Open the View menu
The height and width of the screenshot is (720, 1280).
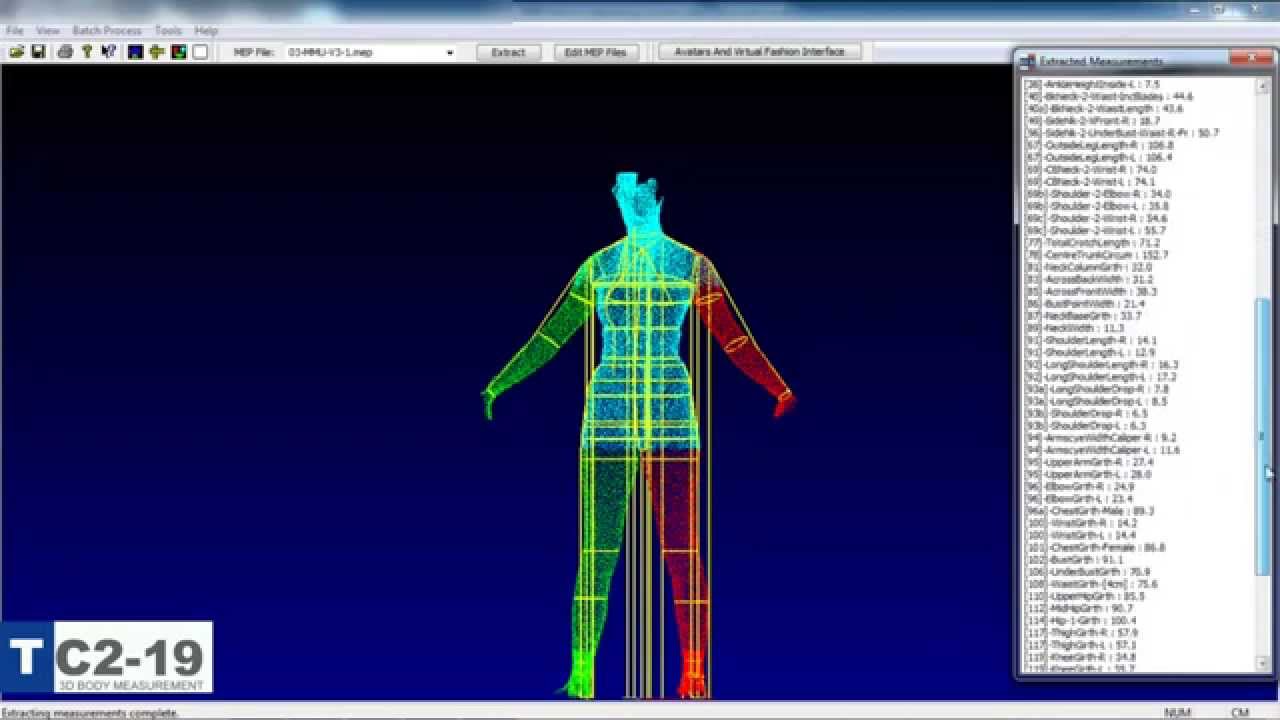tap(48, 31)
